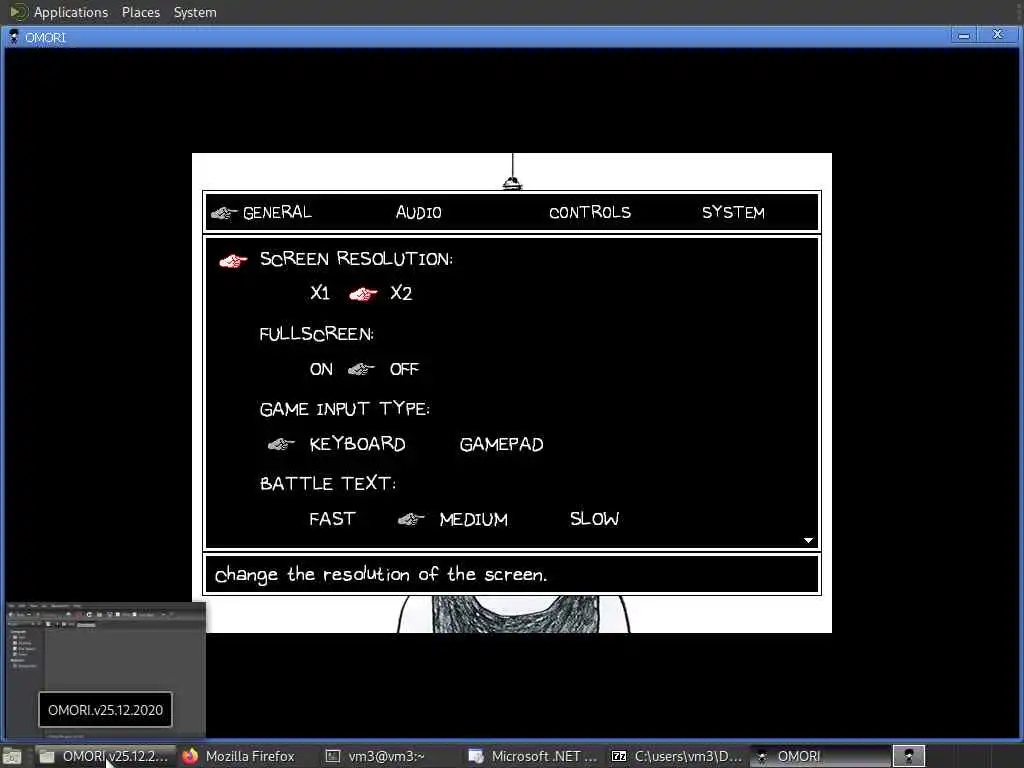1024x768 pixels.
Task: Set battle text speed to MEDIUM
Action: tap(473, 519)
